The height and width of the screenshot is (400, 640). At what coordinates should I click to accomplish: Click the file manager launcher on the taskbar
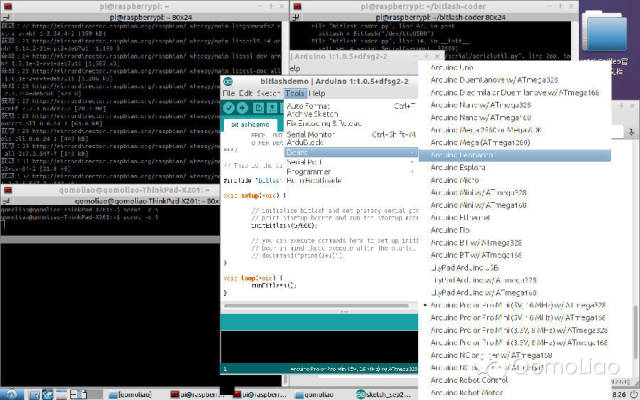point(35,395)
